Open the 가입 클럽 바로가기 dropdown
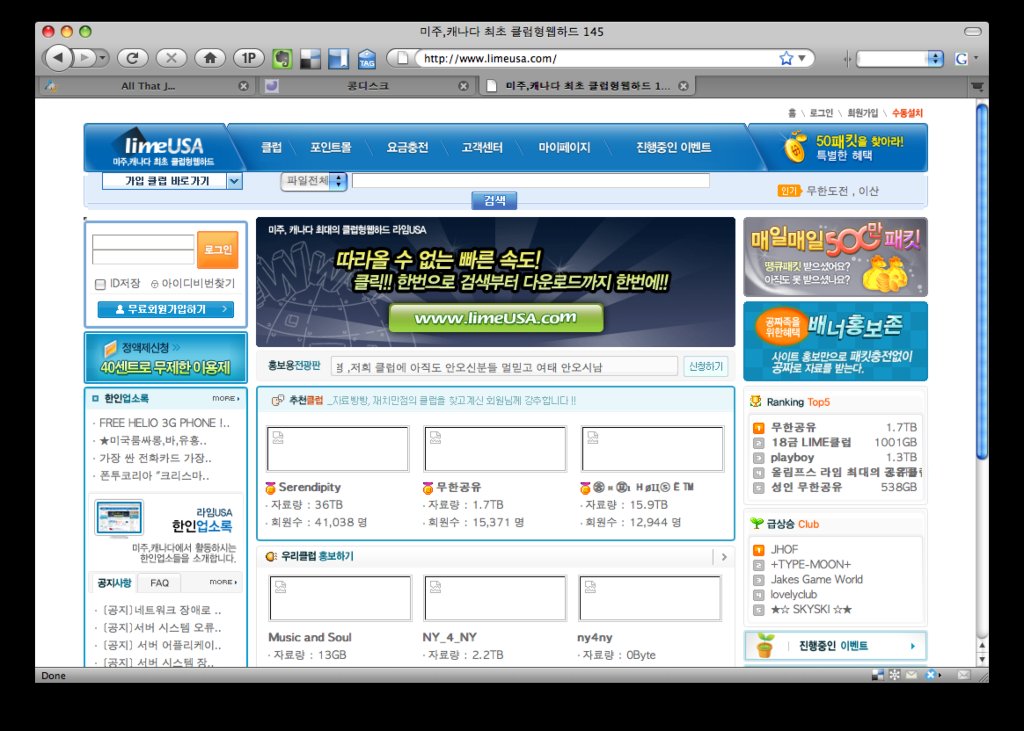1024x731 pixels. 172,181
